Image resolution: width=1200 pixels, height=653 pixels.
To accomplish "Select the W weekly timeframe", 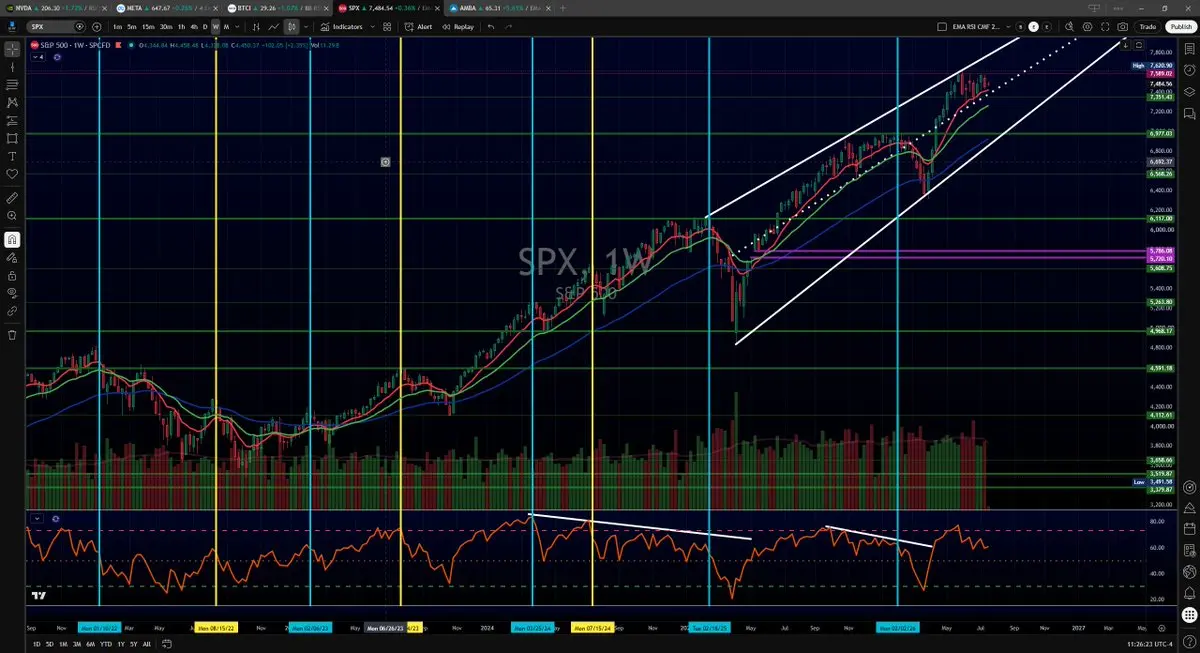I will tap(215, 26).
